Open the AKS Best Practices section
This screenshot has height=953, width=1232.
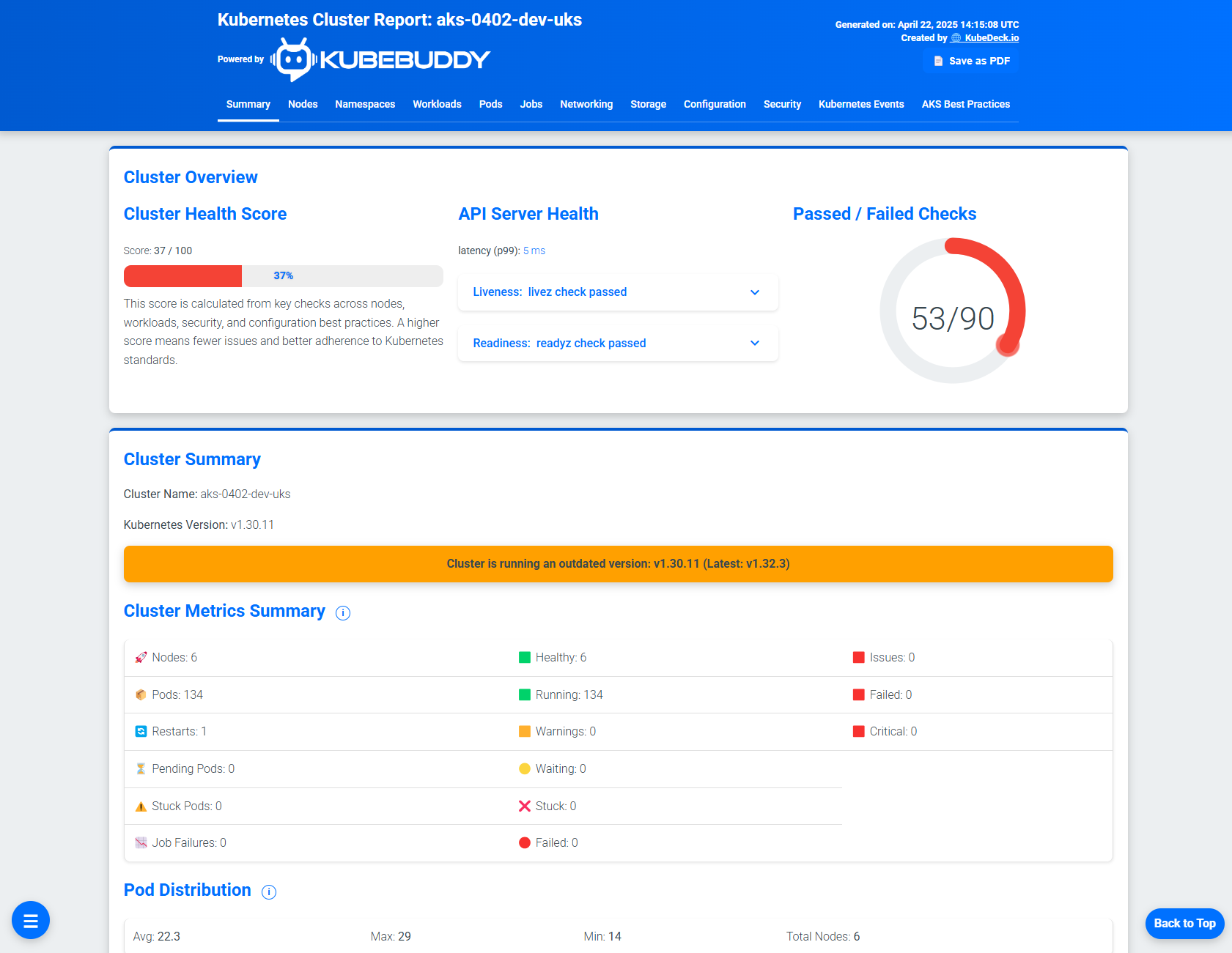point(966,104)
